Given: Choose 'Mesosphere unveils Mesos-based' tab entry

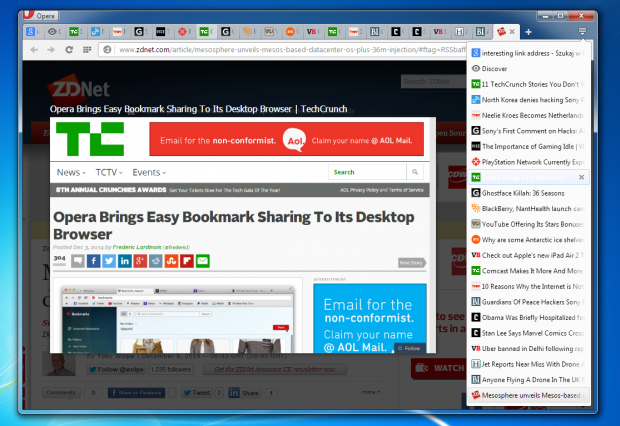Looking at the screenshot, I should pyautogui.click(x=529, y=395).
